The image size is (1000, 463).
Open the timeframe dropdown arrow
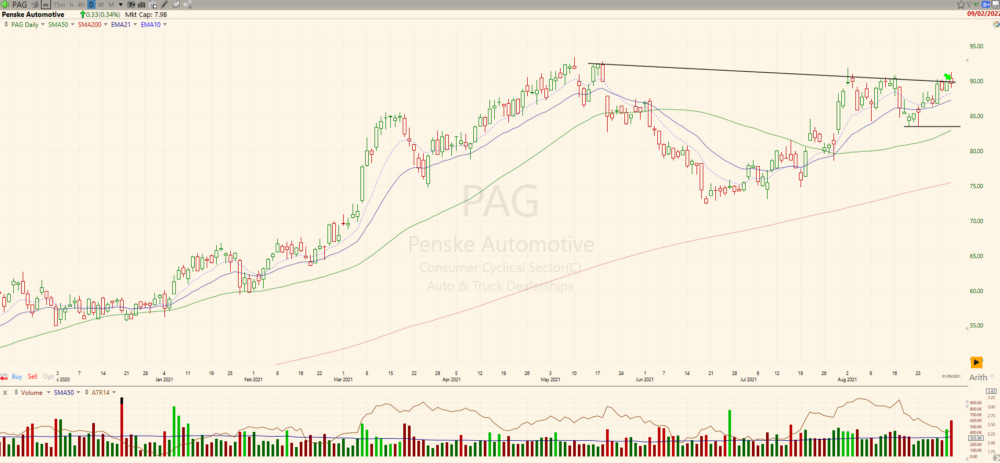(121, 4)
